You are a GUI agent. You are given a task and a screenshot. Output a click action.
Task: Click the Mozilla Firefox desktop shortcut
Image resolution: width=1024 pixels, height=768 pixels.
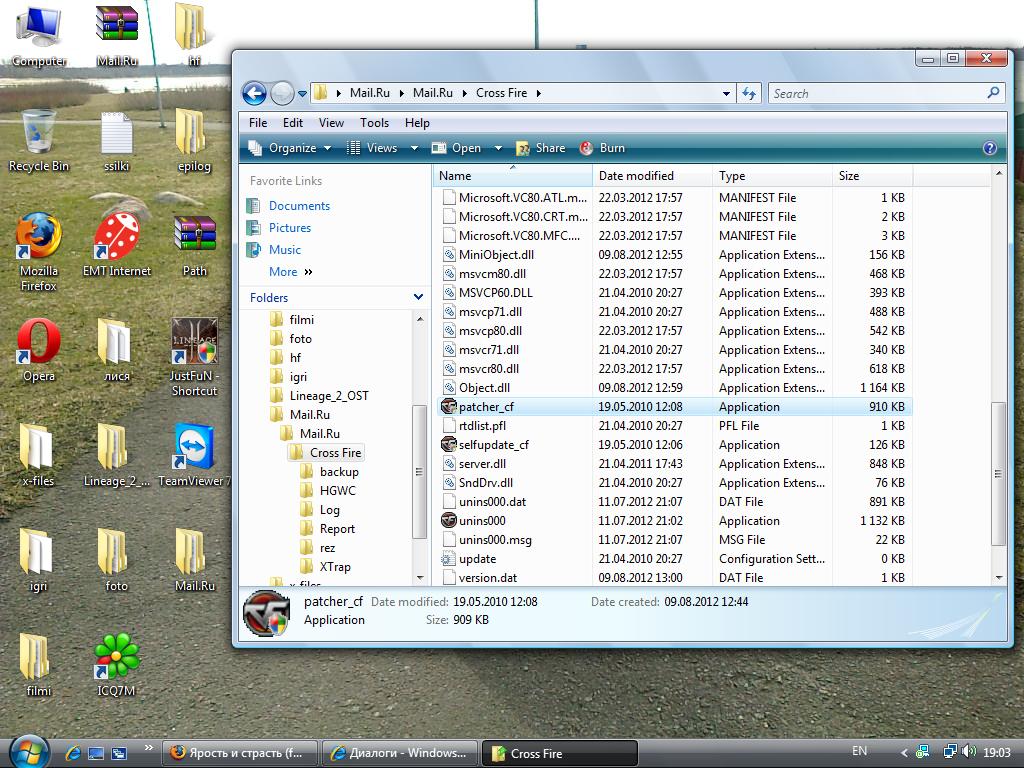[39, 252]
